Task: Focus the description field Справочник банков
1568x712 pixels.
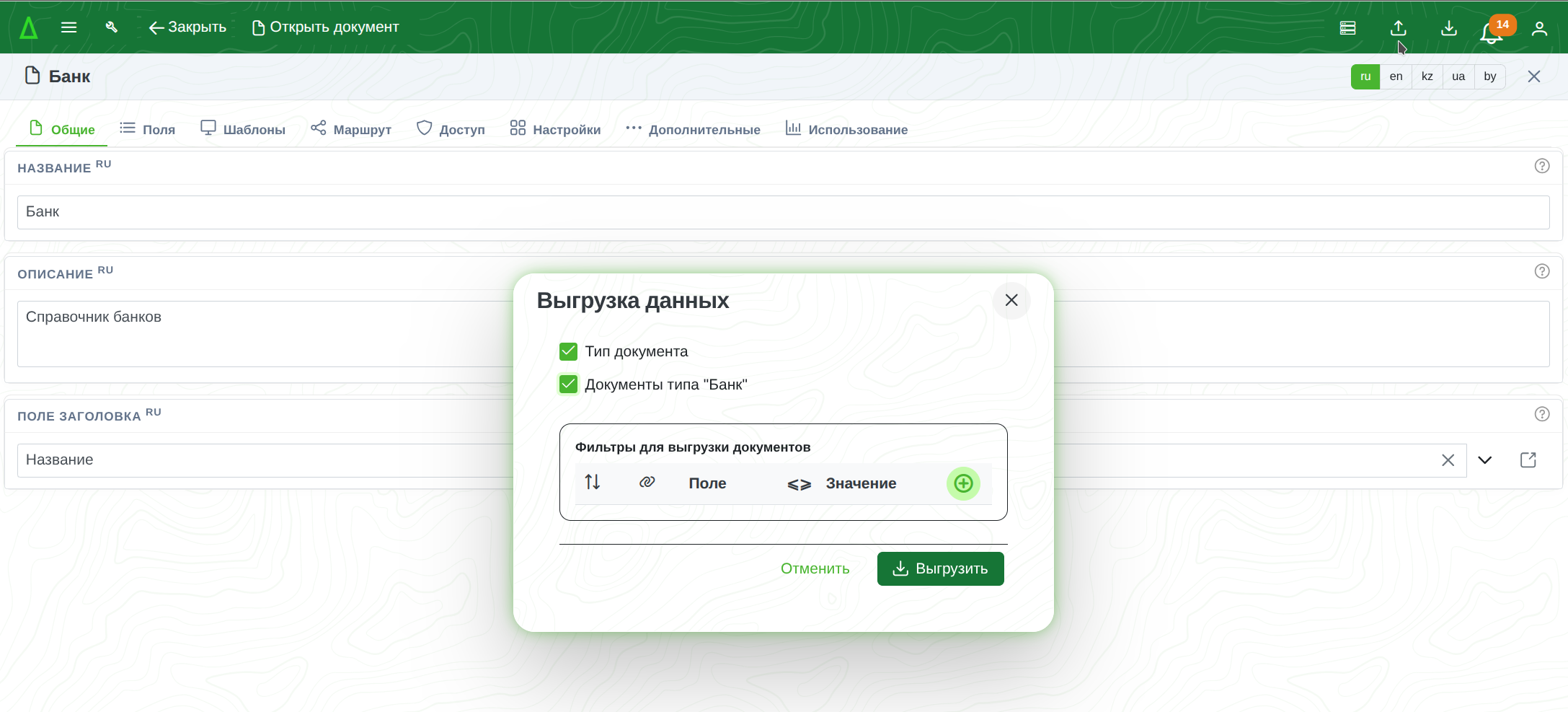Action: point(784,334)
